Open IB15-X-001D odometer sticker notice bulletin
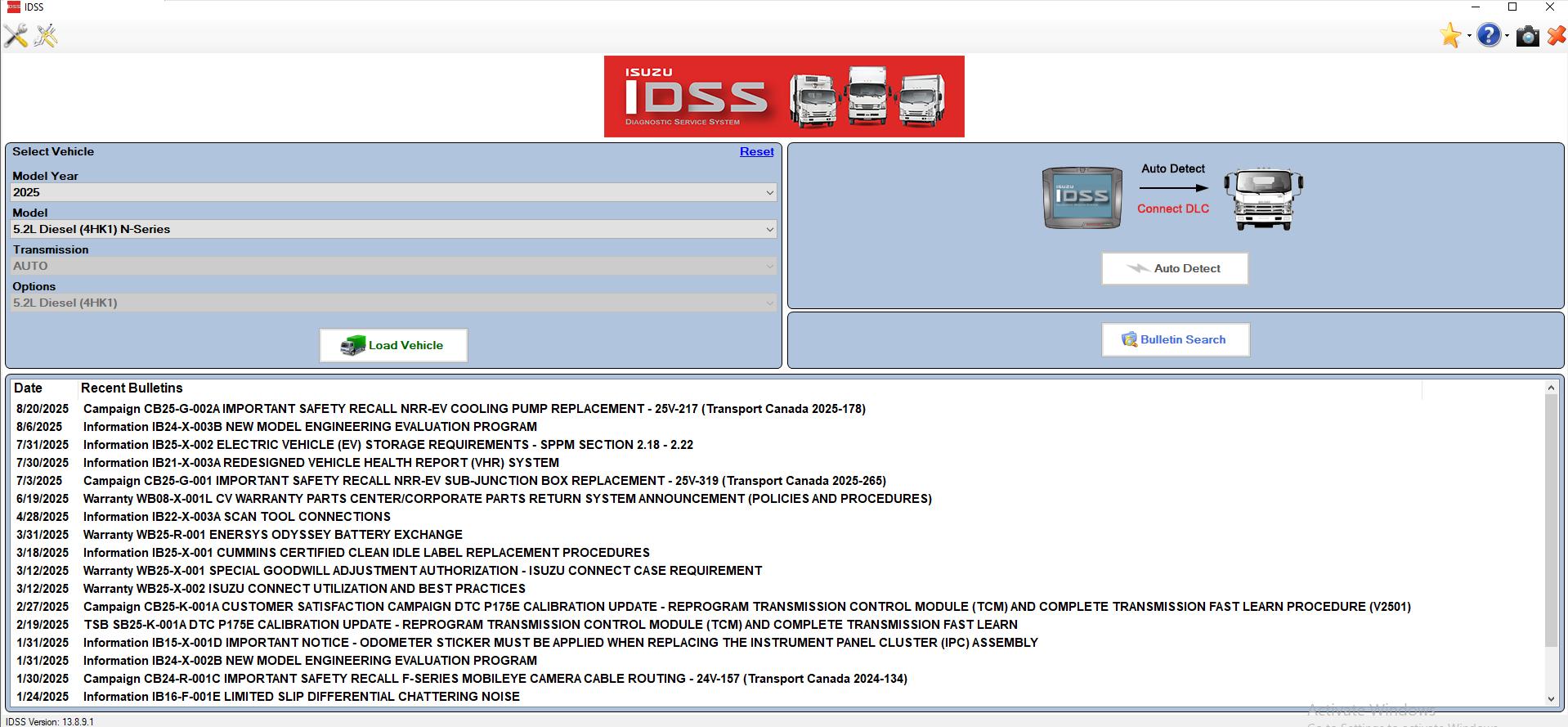The height and width of the screenshot is (727, 1568). tap(561, 643)
